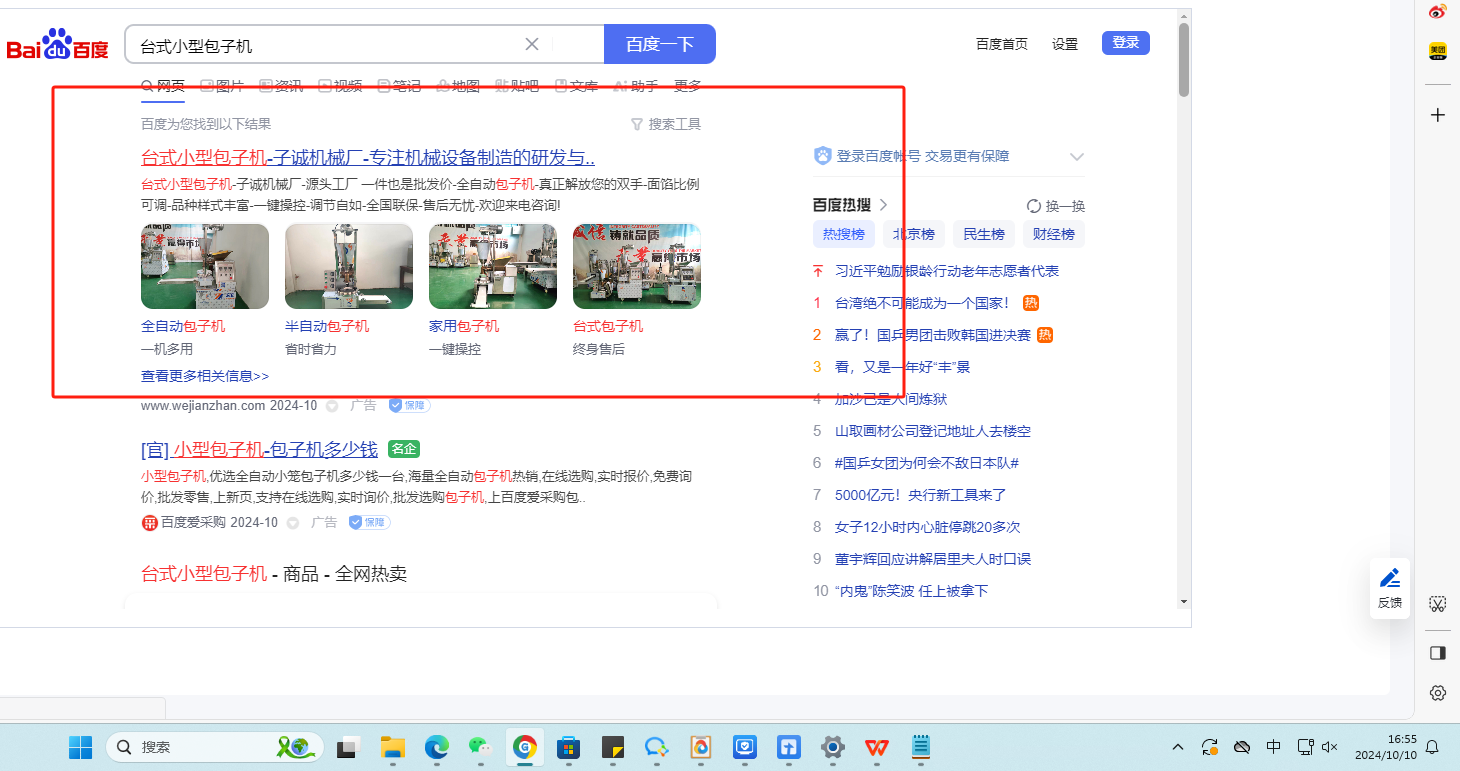Click the 反馈 feedback pencil button
1460x771 pixels.
click(x=1389, y=587)
